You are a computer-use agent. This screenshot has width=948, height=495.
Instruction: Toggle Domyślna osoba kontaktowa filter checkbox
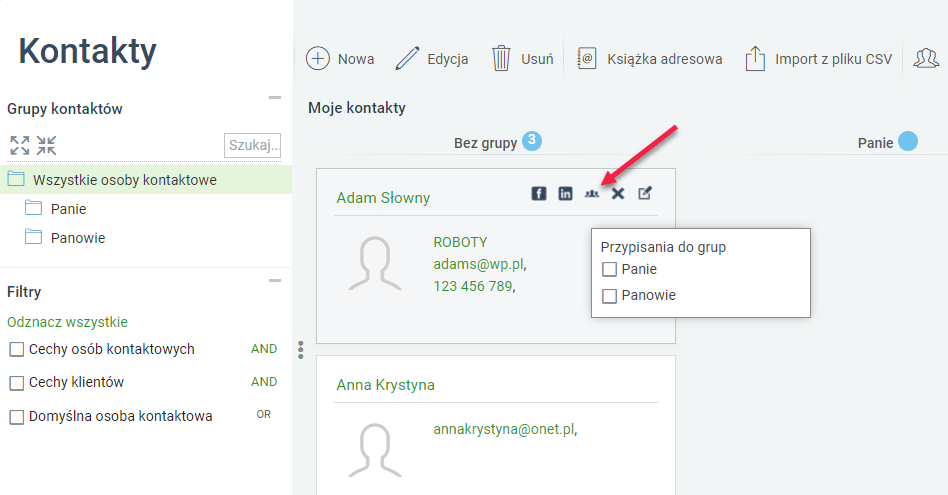(x=16, y=417)
